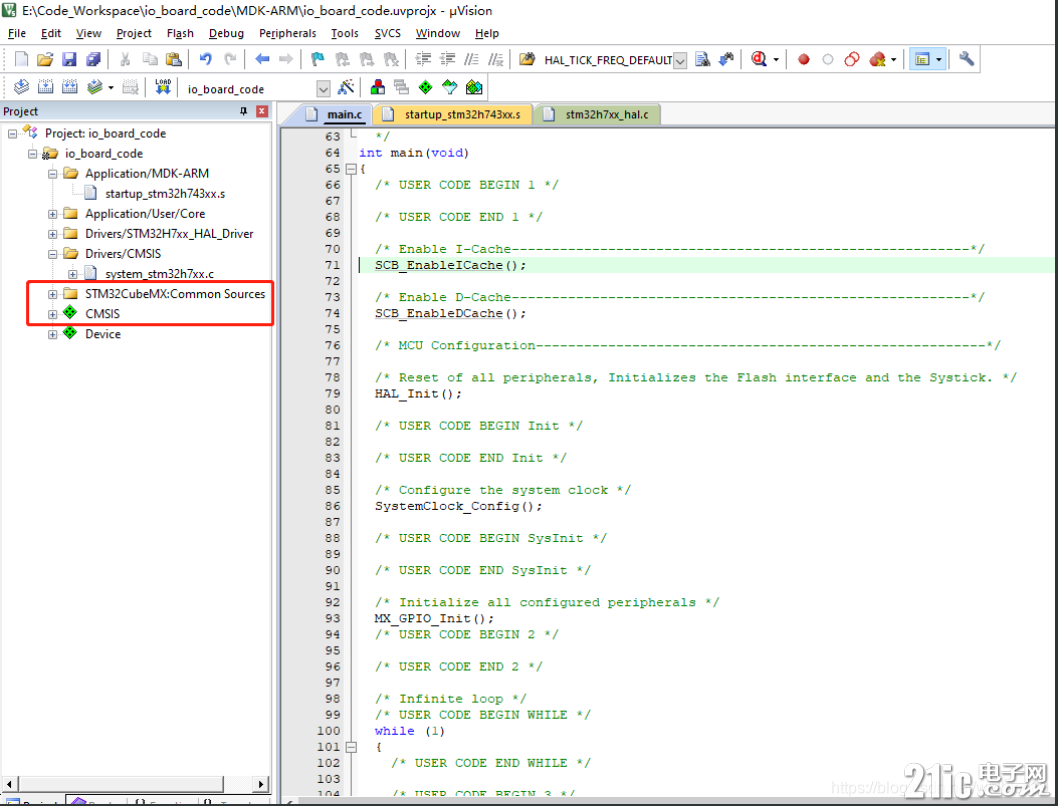The image size is (1058, 806).
Task: Open the Debug menu
Action: click(x=226, y=33)
